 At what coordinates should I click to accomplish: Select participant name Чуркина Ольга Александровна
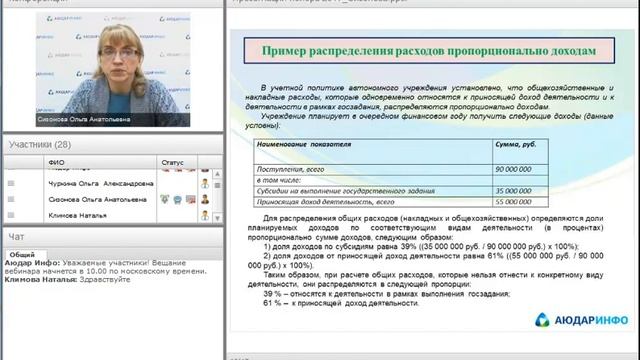click(x=101, y=184)
